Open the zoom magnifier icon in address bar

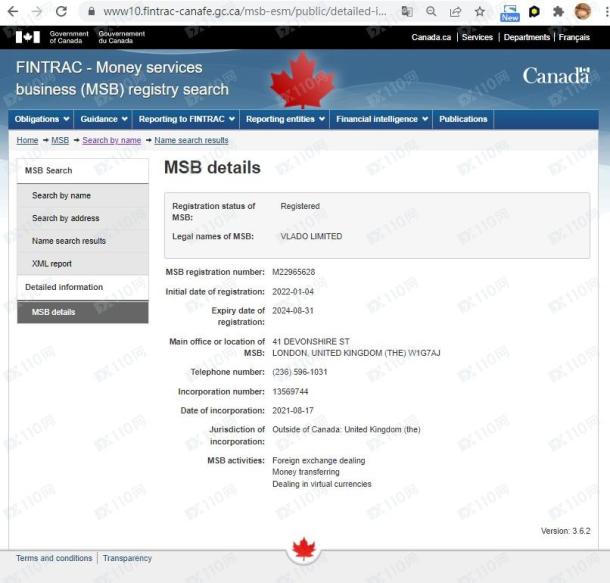[431, 12]
